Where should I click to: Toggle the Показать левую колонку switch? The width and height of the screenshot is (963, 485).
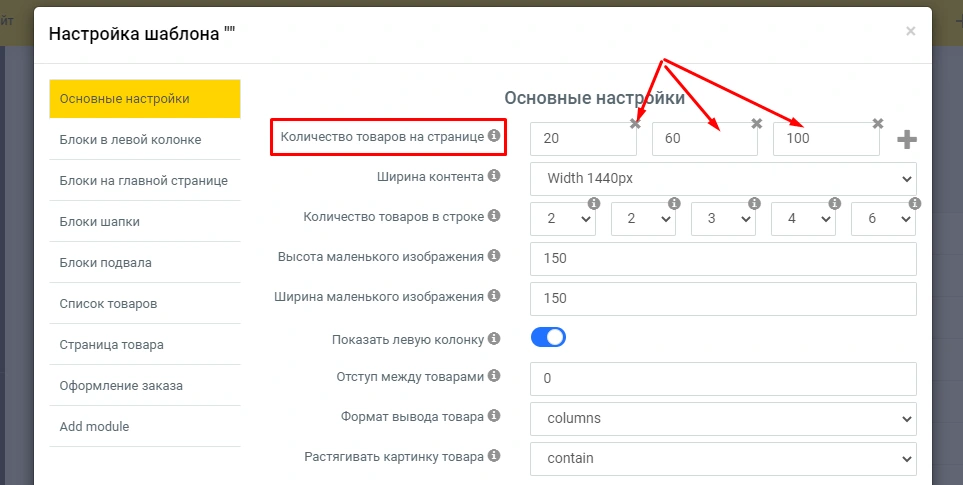pos(548,338)
